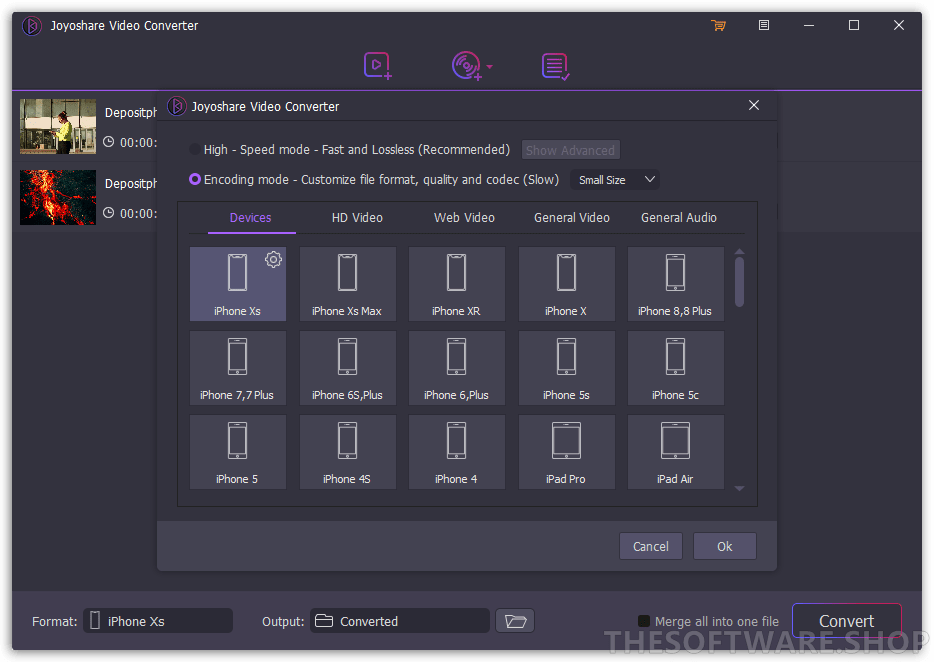The height and width of the screenshot is (662, 934).
Task: Click the Convert button
Action: (846, 620)
